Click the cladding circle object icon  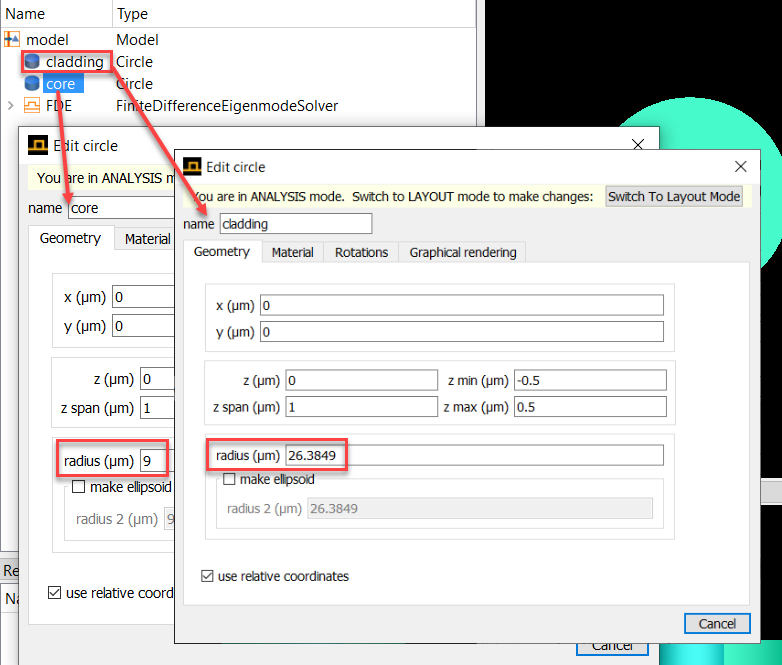(x=32, y=61)
